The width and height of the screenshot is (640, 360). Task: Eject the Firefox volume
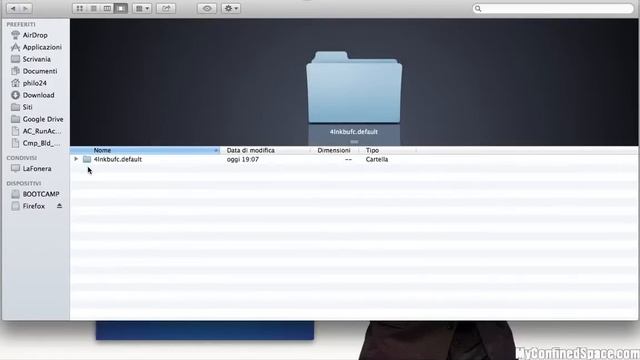point(59,206)
